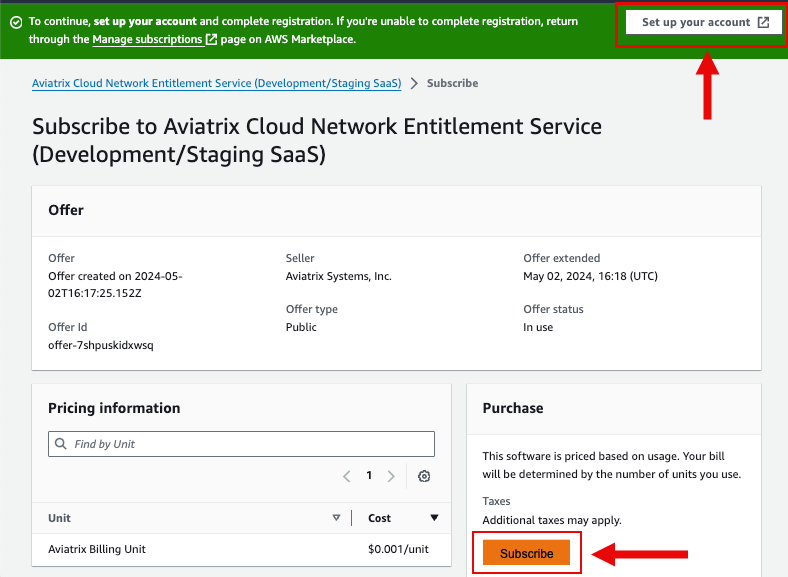788x577 pixels.
Task: Click the offer-7shpuskidxwsq Offer Id text
Action: click(x=101, y=345)
